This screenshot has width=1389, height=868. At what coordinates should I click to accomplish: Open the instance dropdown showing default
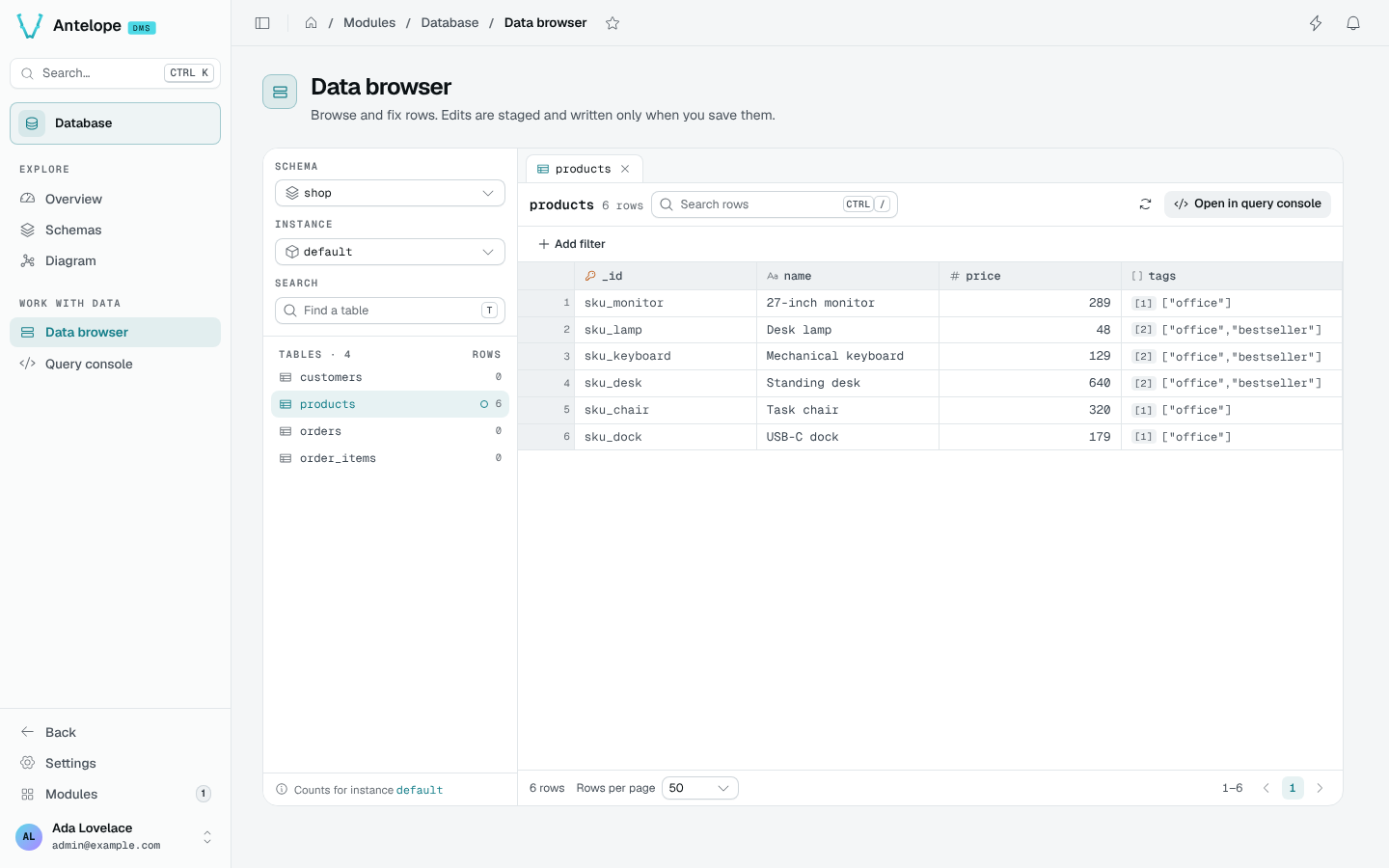tap(390, 252)
